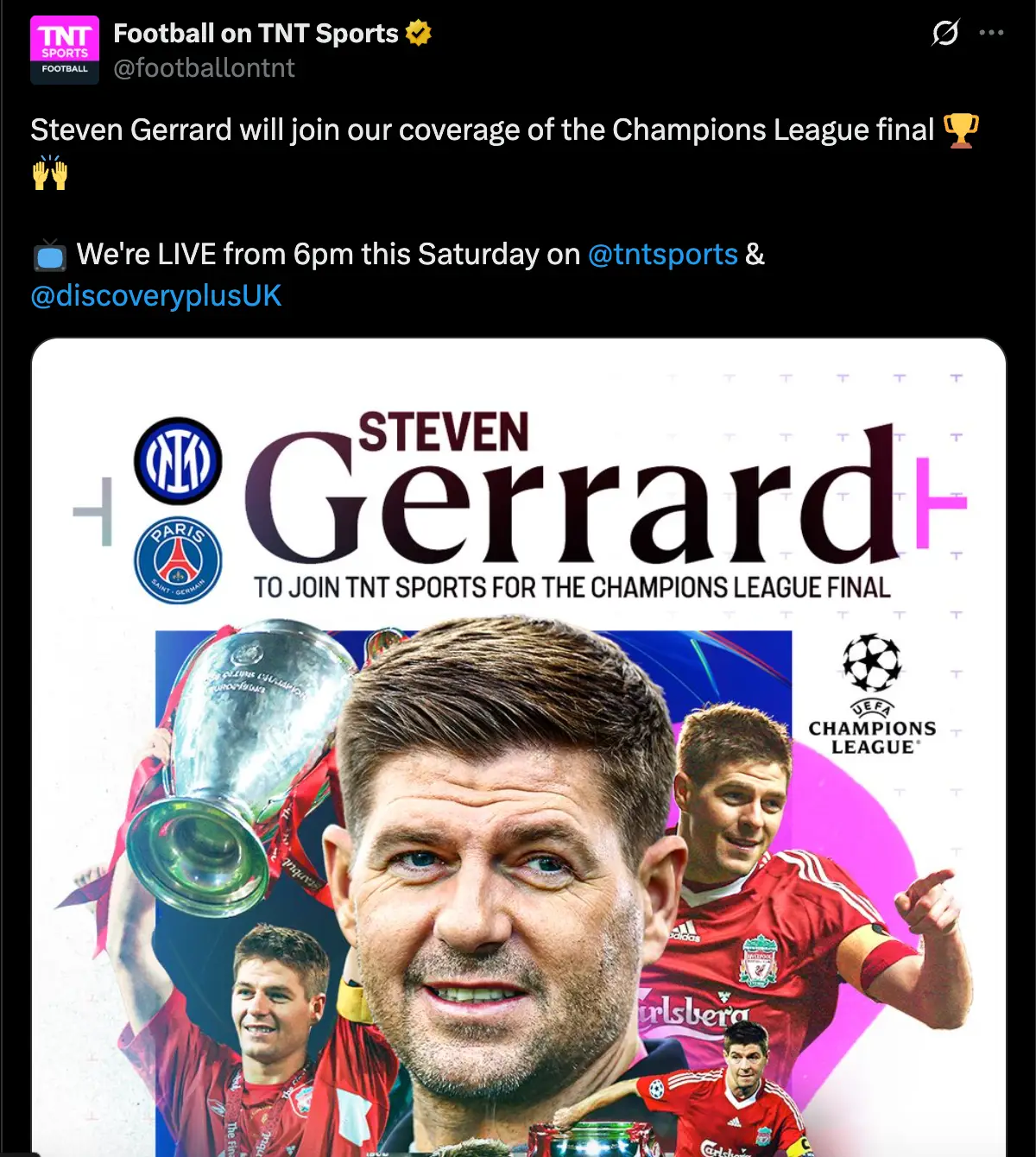The width and height of the screenshot is (1036, 1157).
Task: Click the Football on TNT Sports name
Action: (256, 33)
